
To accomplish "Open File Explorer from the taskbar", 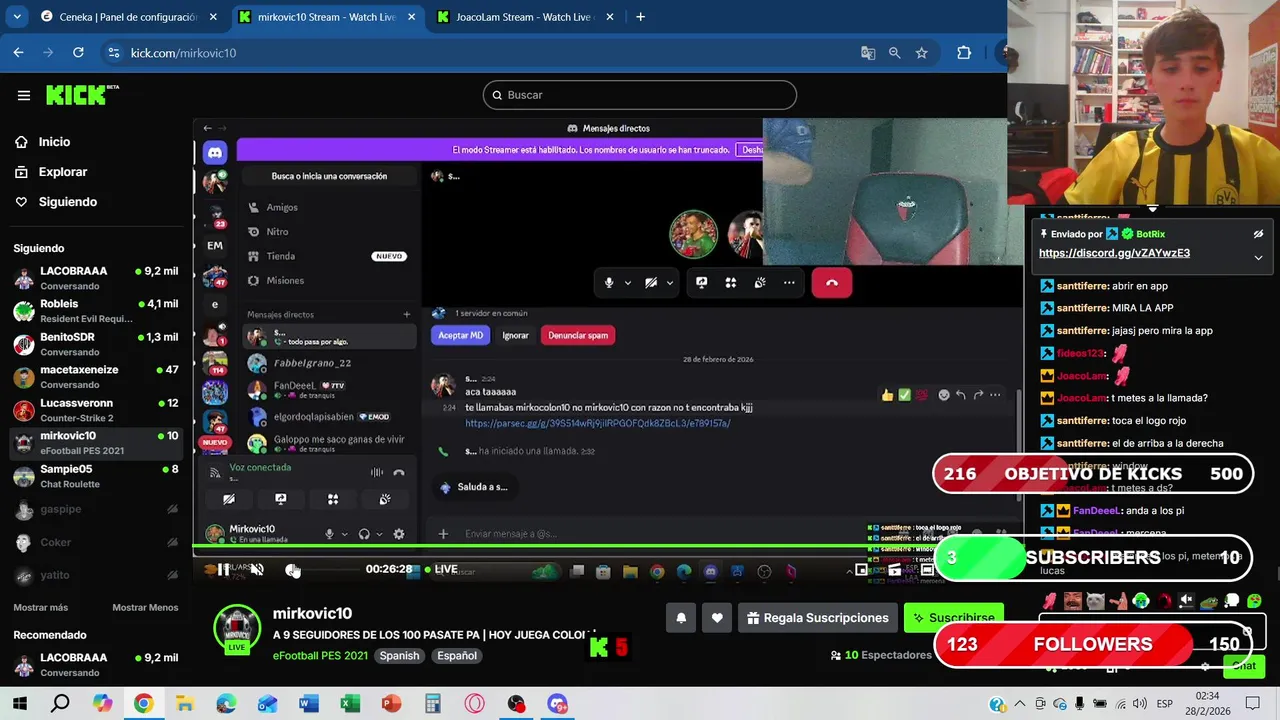I will click(x=185, y=704).
